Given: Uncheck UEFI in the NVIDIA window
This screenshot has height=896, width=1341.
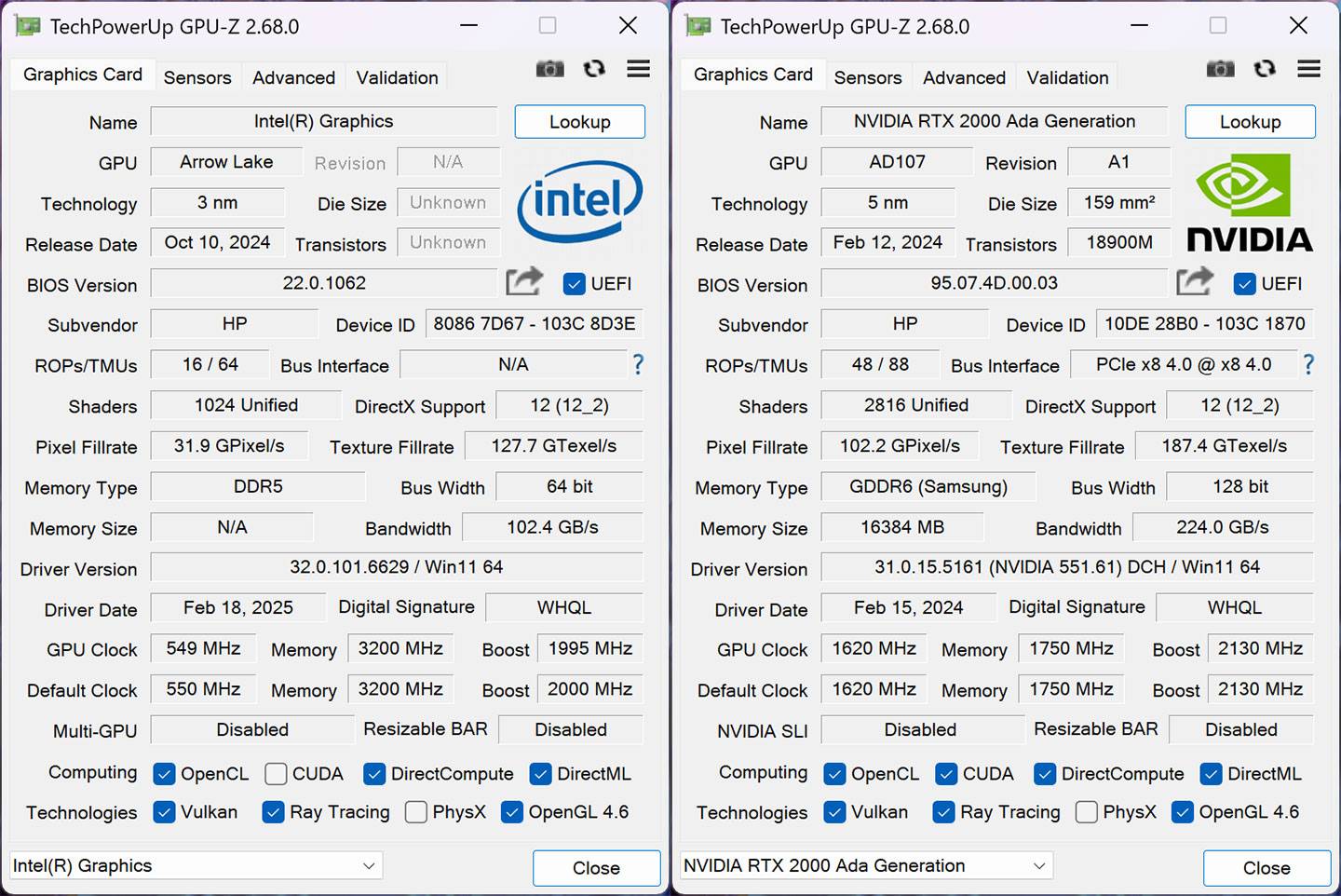Looking at the screenshot, I should [1244, 284].
